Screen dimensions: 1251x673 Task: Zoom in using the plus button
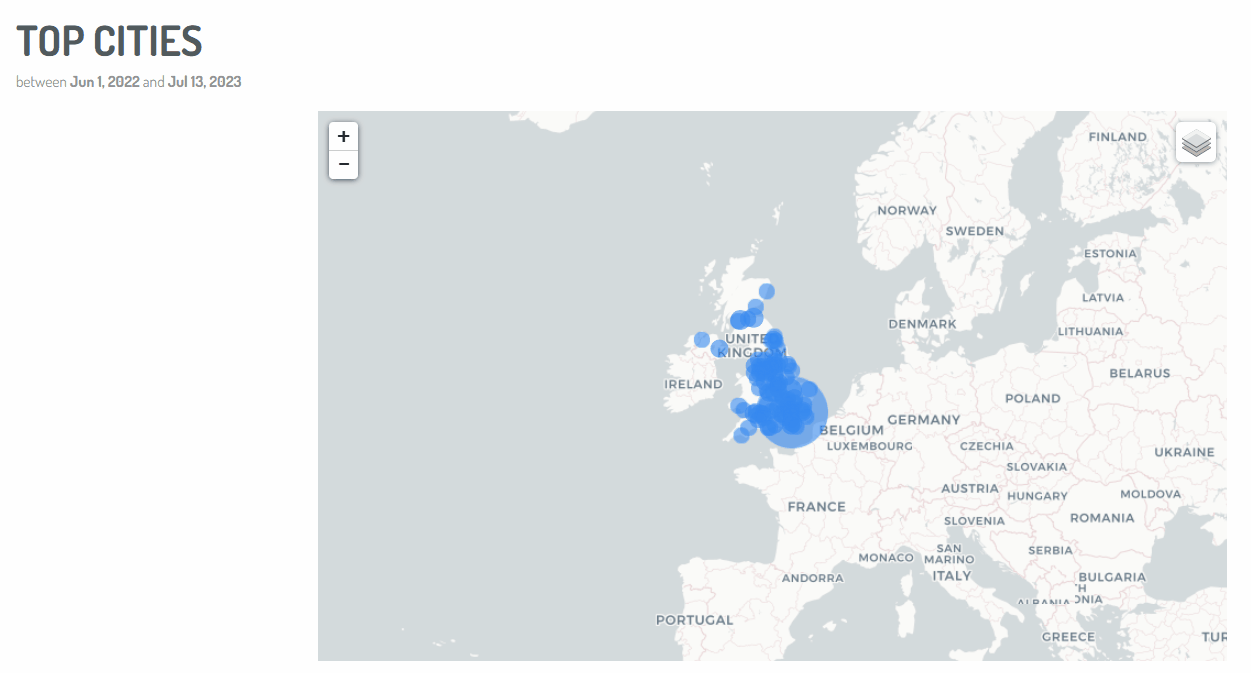click(x=343, y=137)
